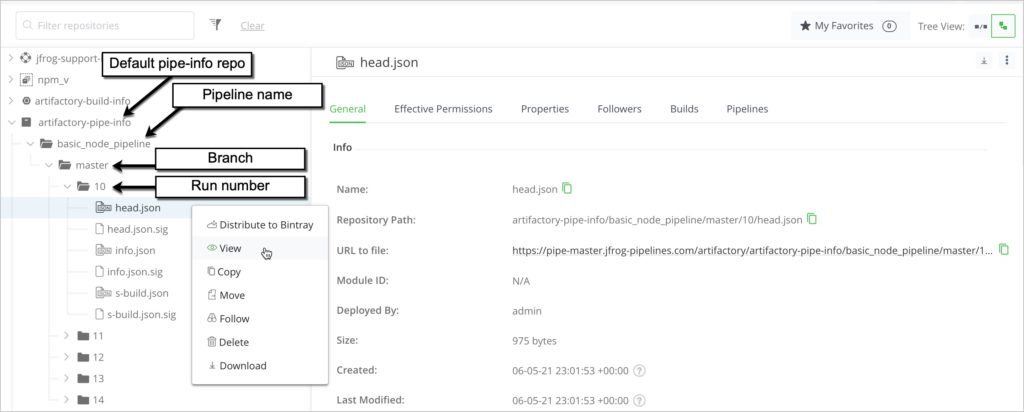Click the artifactory-build-info repo icon

tap(26, 101)
